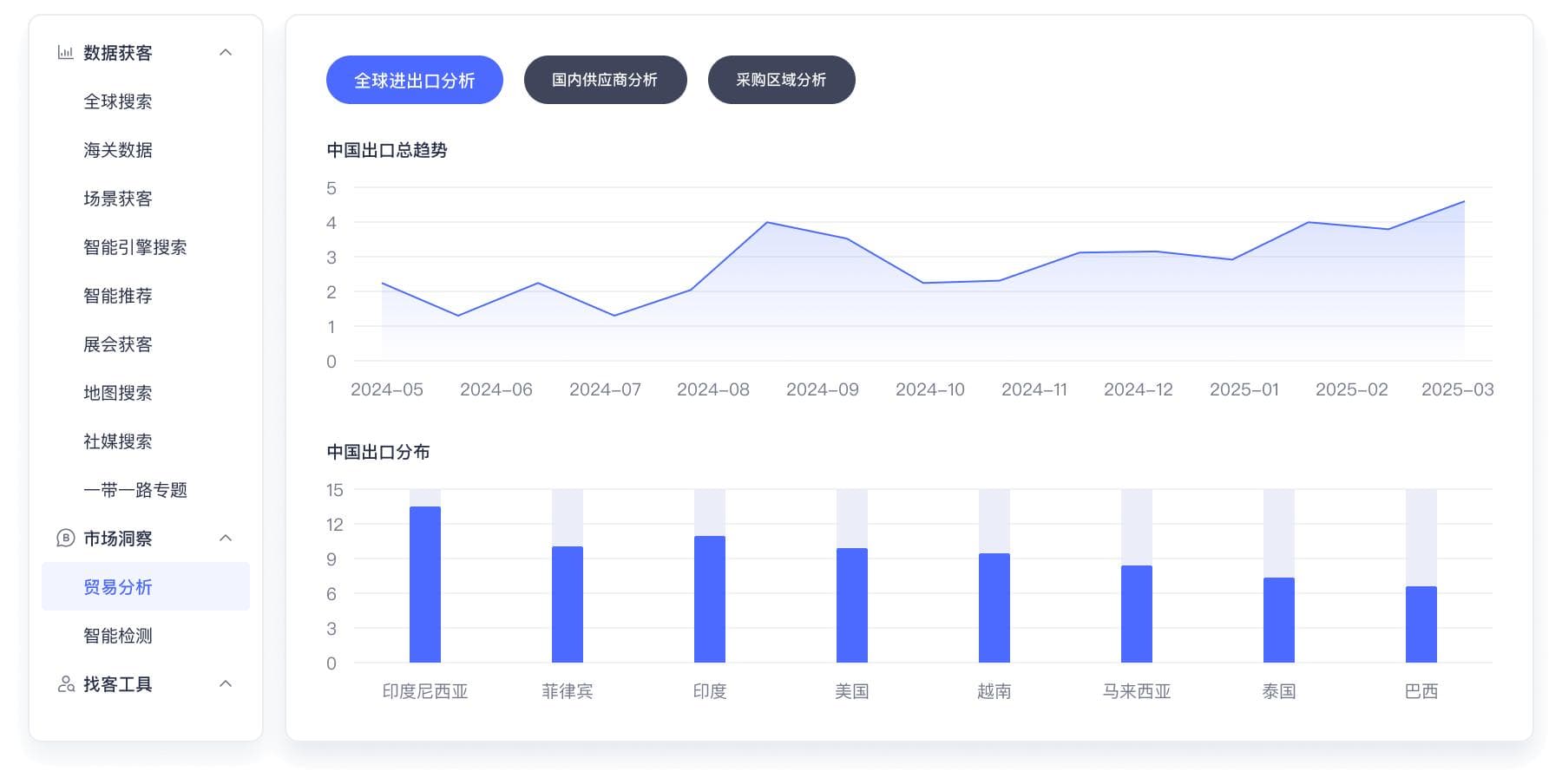The width and height of the screenshot is (1562, 784).
Task: Collapse the 数据获客 section chevron
Action: [226, 53]
